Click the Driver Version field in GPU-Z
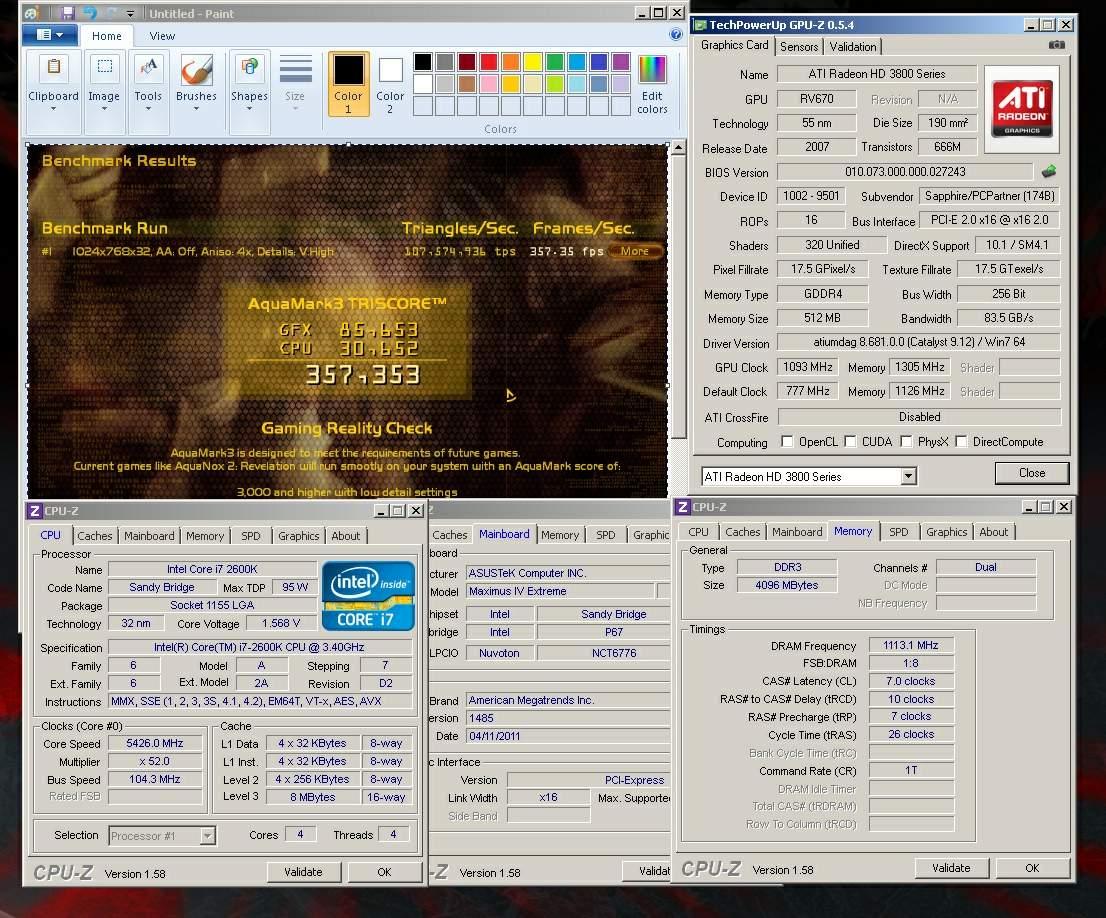The width and height of the screenshot is (1106, 918). pyautogui.click(x=918, y=342)
